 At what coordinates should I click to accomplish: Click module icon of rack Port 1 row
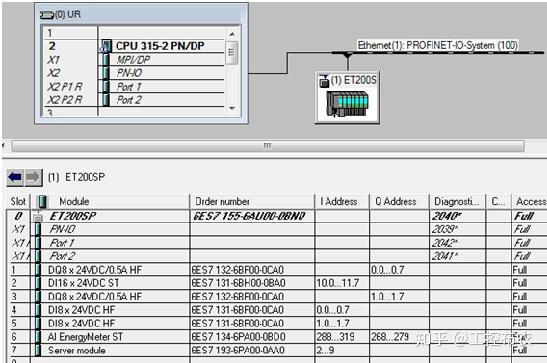[106, 86]
